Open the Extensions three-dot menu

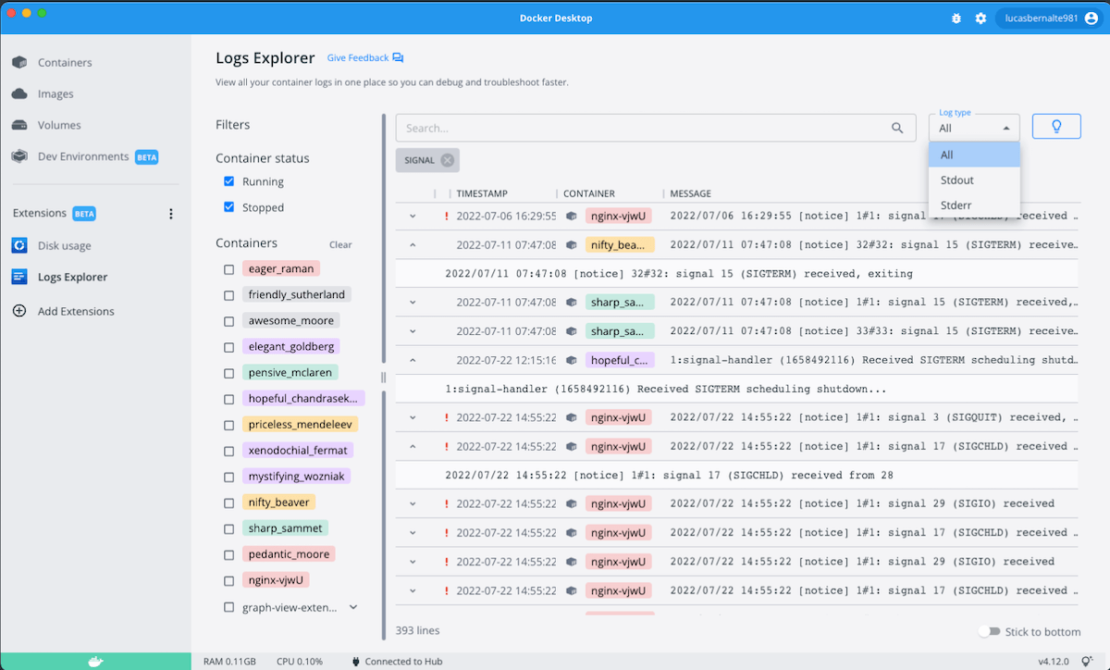pos(171,214)
